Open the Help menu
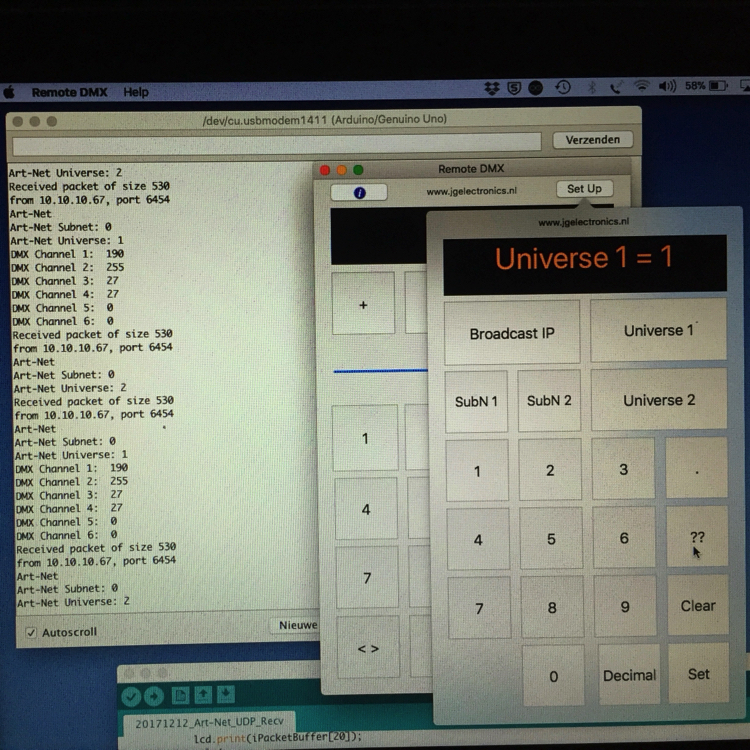 tap(136, 92)
